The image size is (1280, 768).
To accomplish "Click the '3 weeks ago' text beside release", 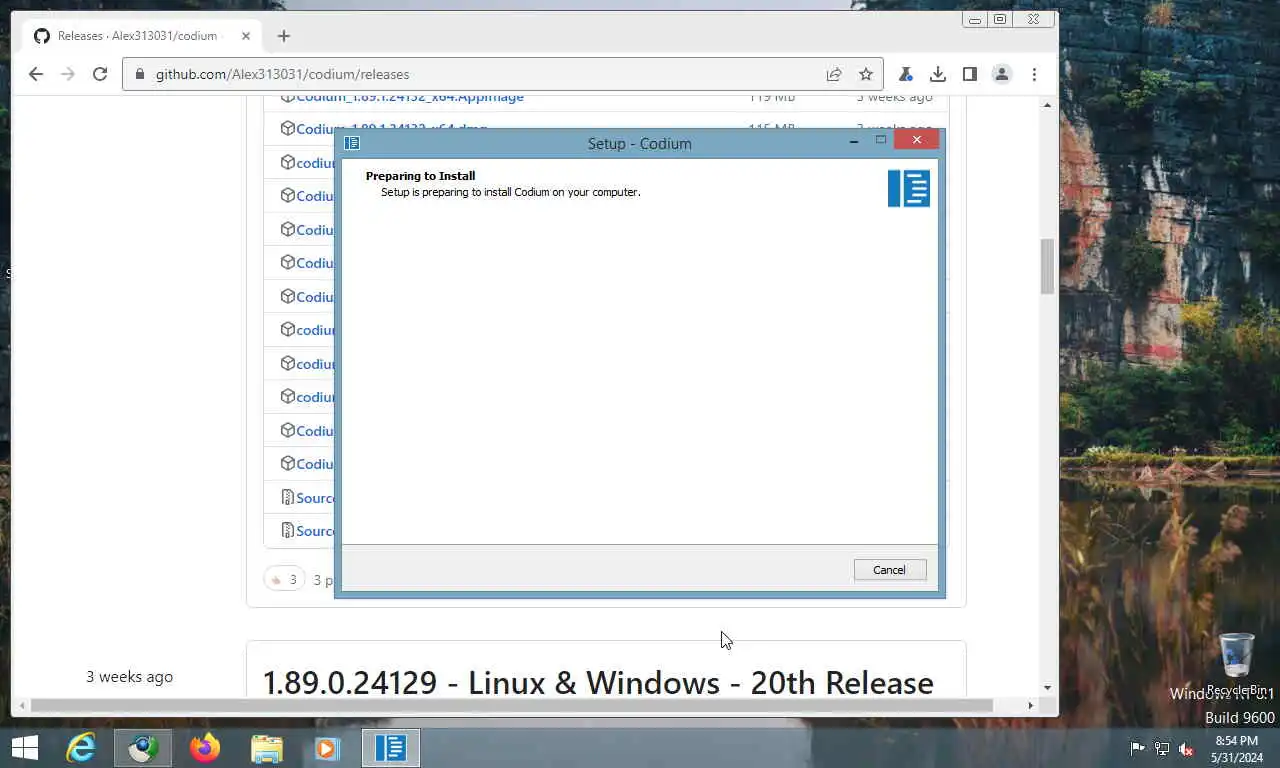I will coord(129,677).
